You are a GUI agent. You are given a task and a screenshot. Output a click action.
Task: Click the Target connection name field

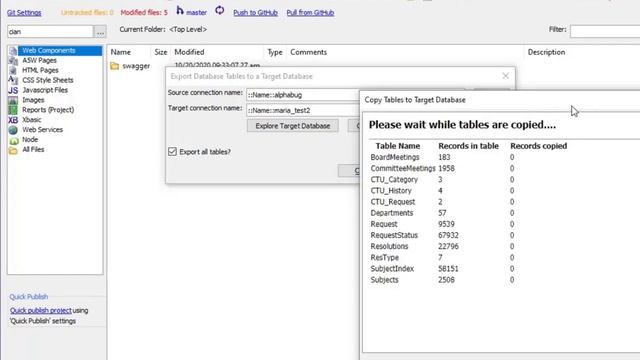(x=302, y=110)
